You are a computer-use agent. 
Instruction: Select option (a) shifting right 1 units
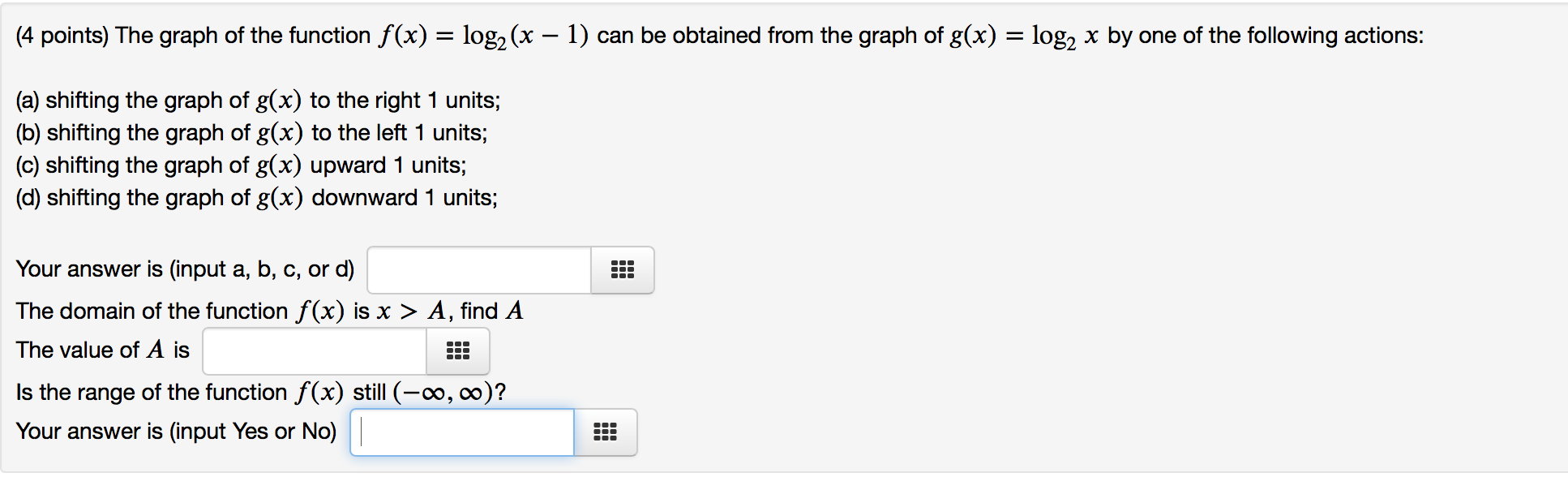[x=258, y=100]
